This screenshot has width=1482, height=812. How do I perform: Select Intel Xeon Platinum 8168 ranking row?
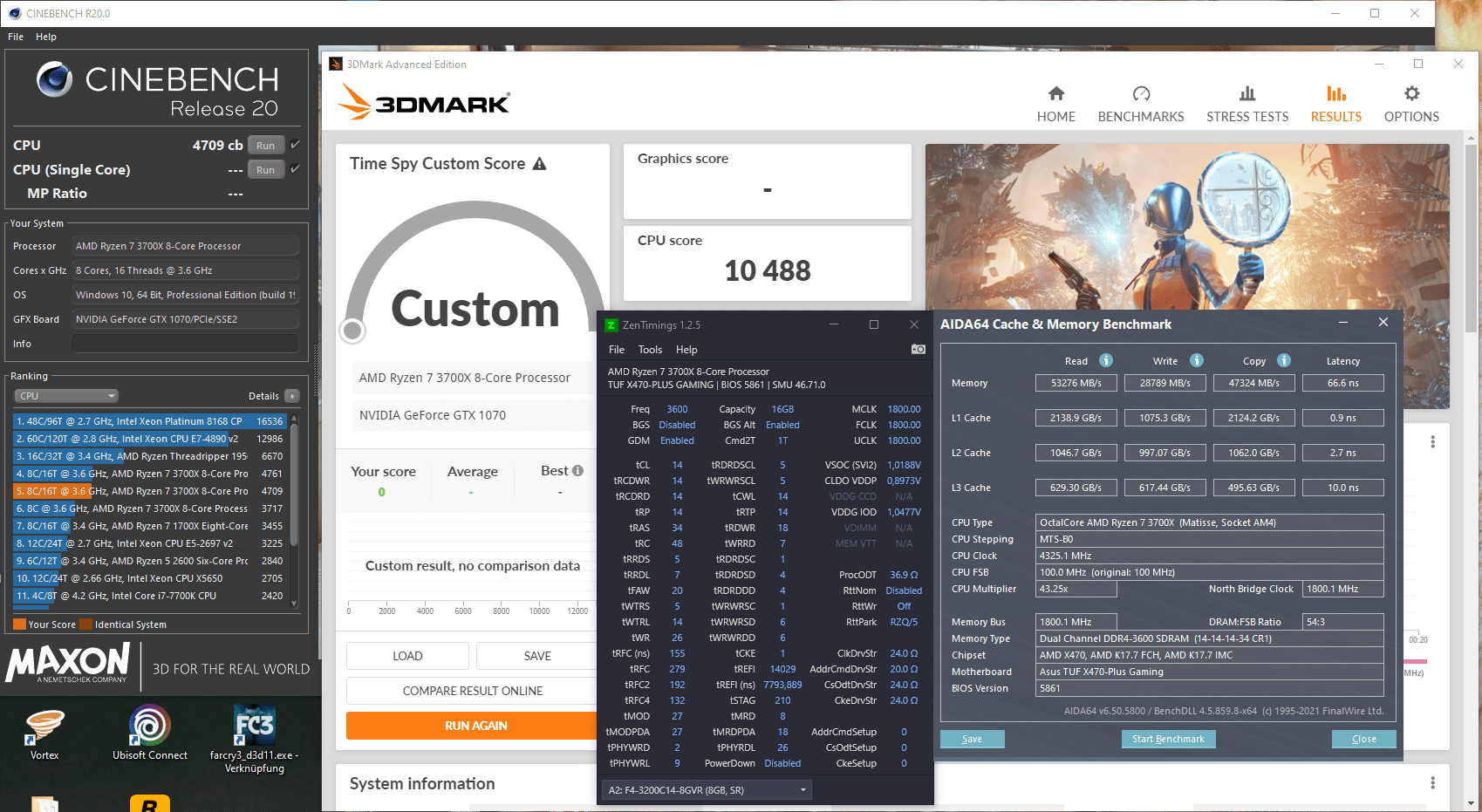(150, 421)
